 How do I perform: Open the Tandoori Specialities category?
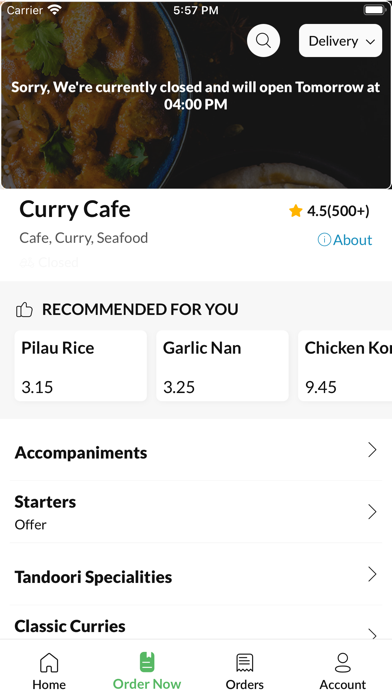click(196, 574)
